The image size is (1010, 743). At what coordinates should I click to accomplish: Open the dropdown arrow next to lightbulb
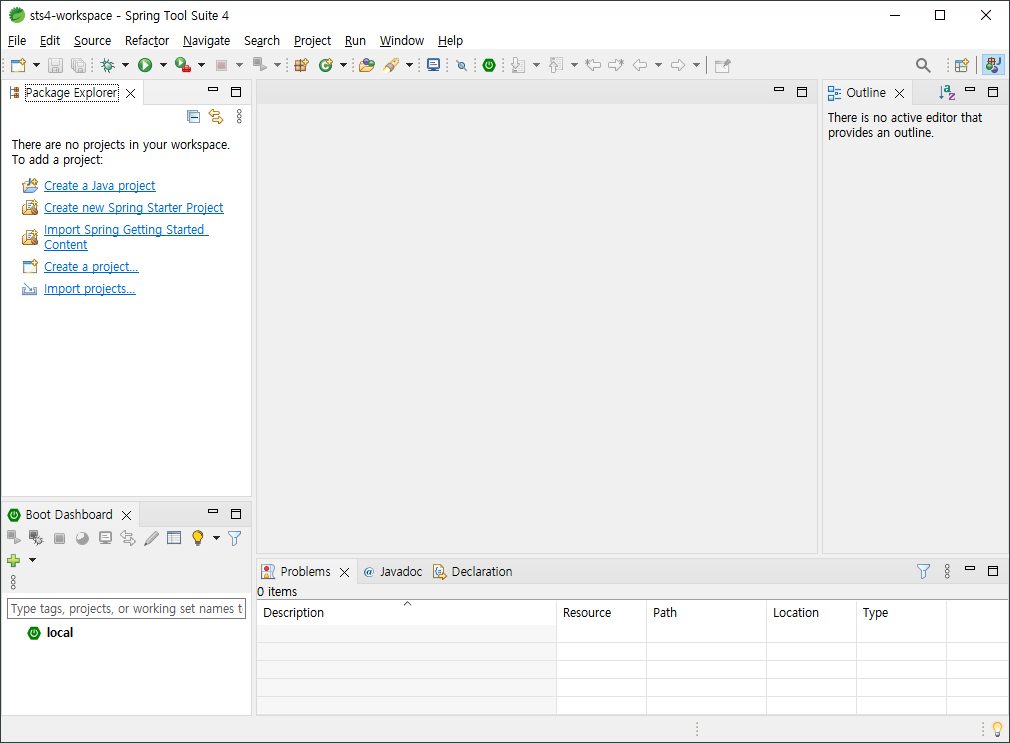point(216,538)
